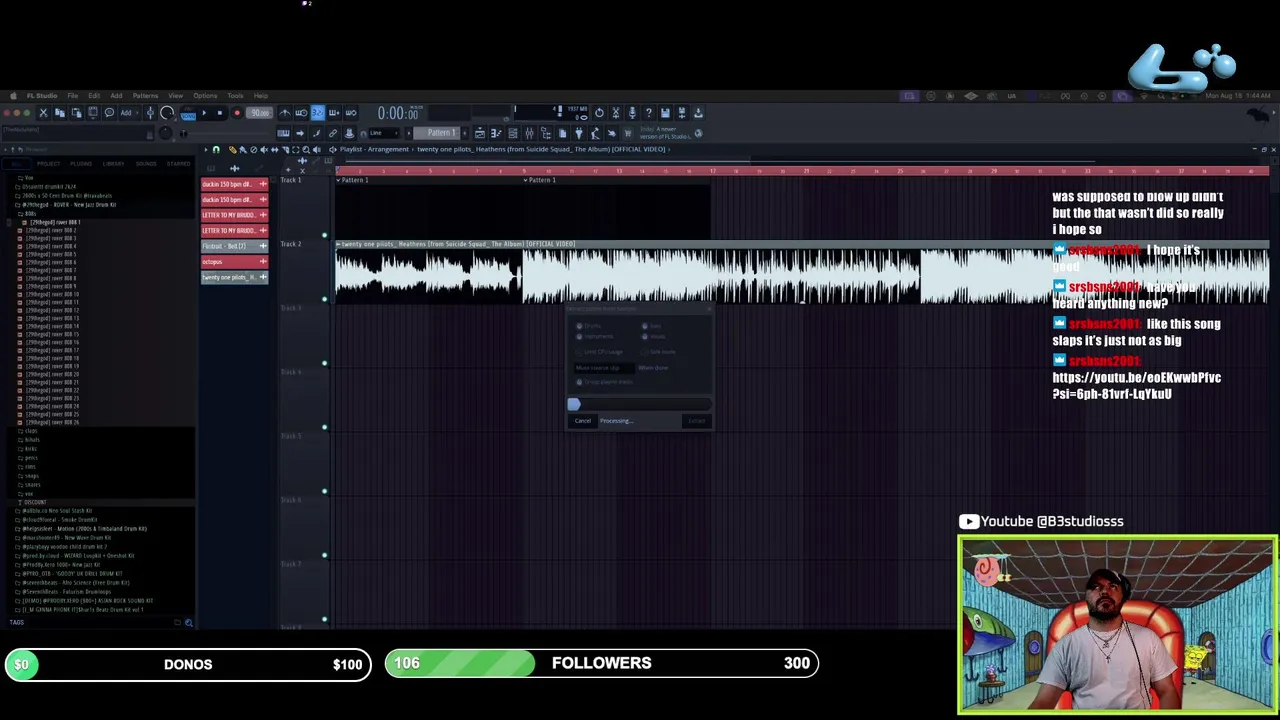Viewport: 1280px width, 720px height.
Task: Select the playlist zoom tool icon
Action: point(305,149)
